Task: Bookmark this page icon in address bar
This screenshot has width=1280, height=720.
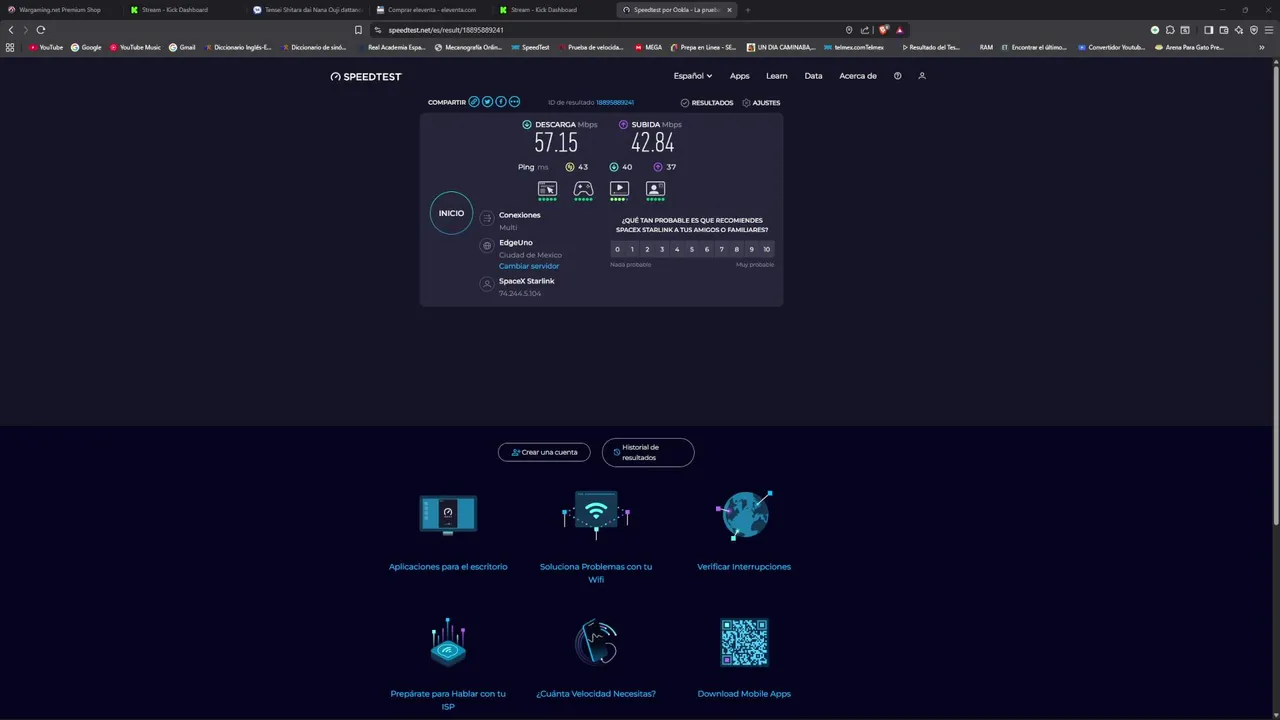Action: tap(358, 30)
